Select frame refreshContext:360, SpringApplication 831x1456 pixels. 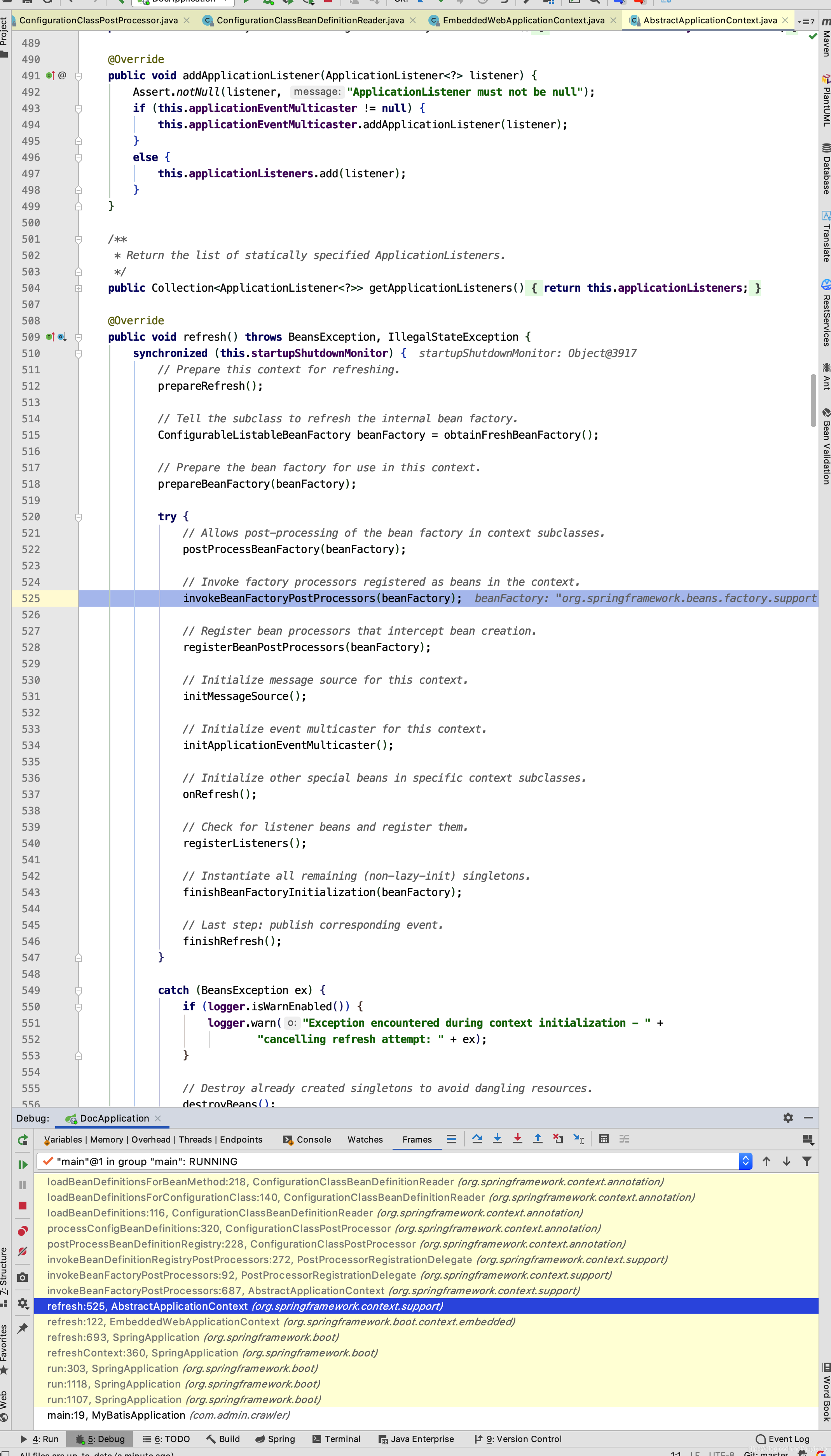[x=426, y=1353]
